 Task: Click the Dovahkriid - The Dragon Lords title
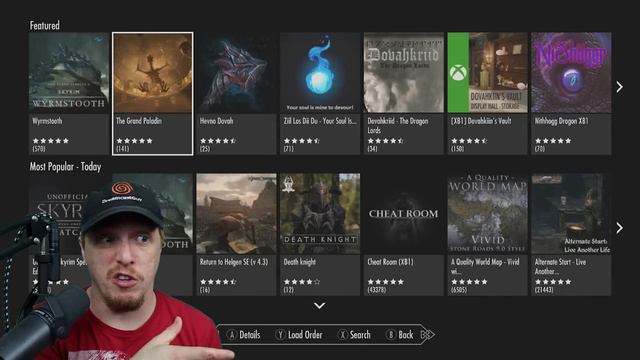coord(398,125)
